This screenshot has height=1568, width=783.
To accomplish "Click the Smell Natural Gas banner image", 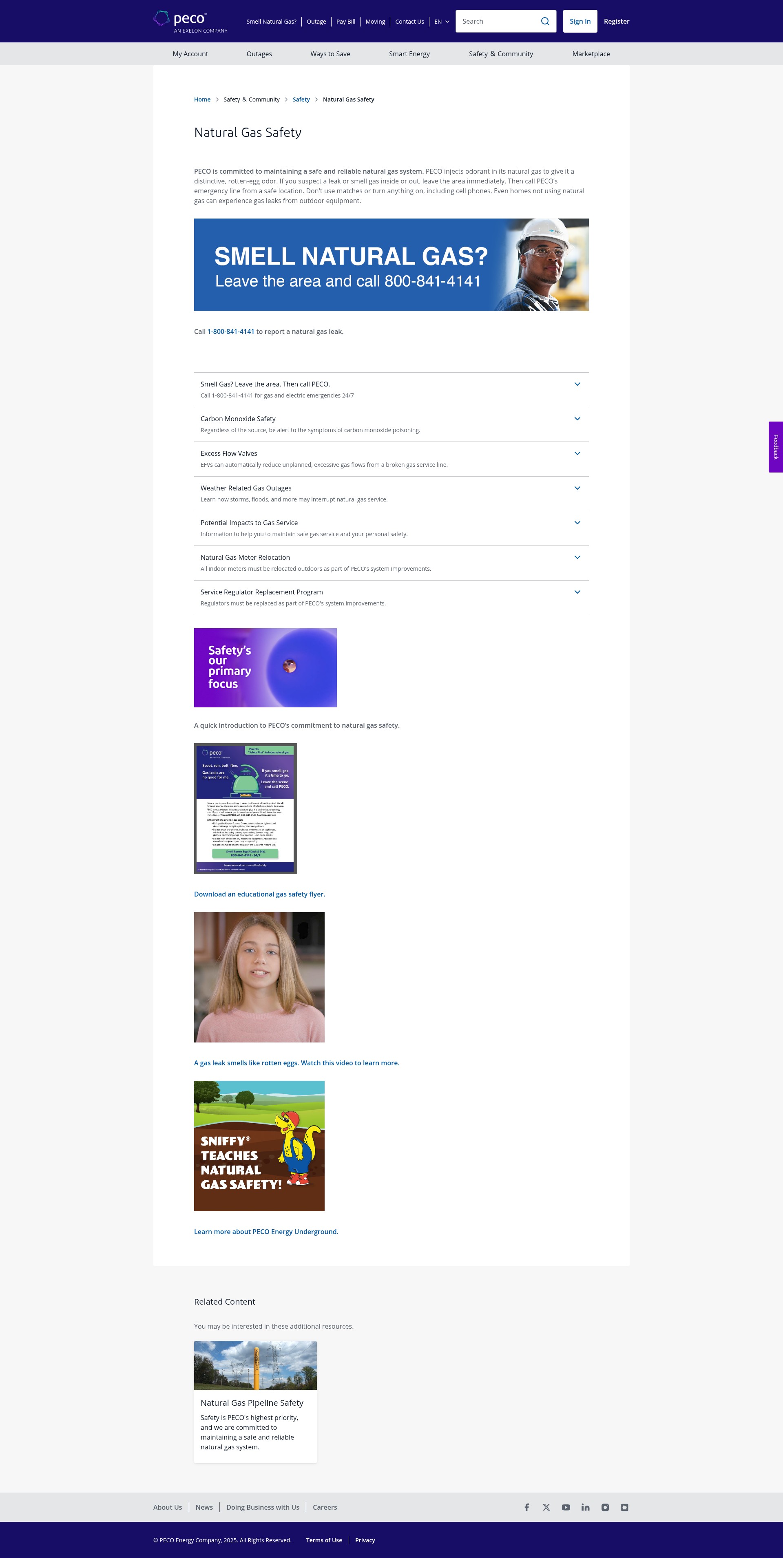I will (x=391, y=265).
